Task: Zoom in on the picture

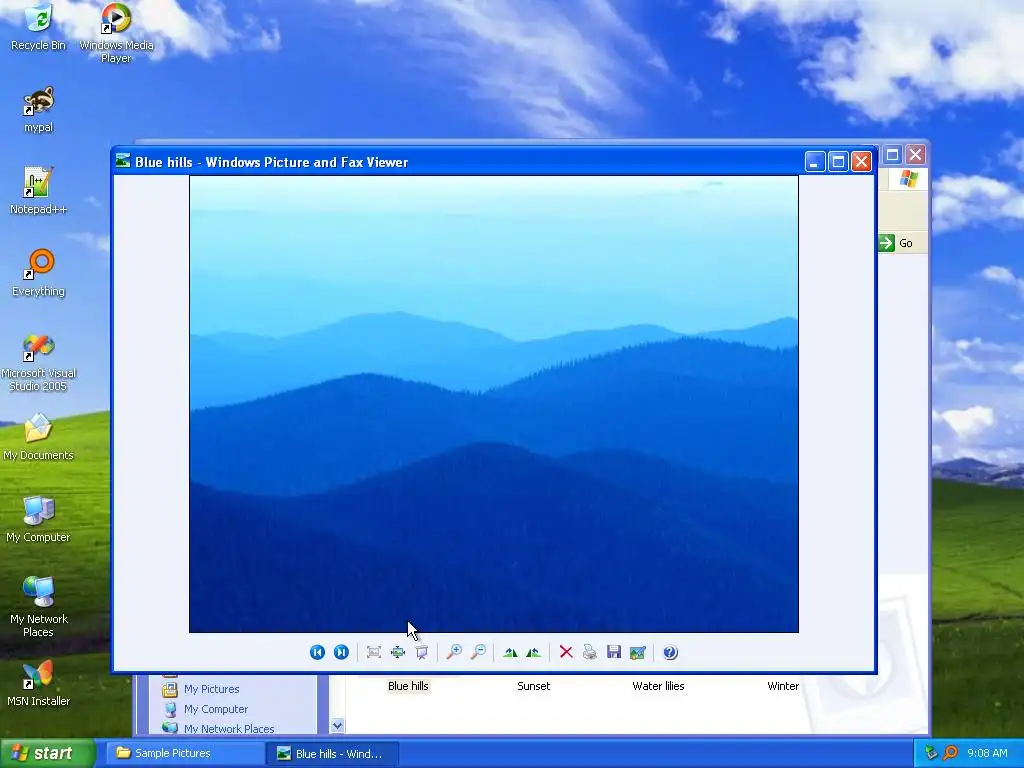Action: click(x=454, y=652)
